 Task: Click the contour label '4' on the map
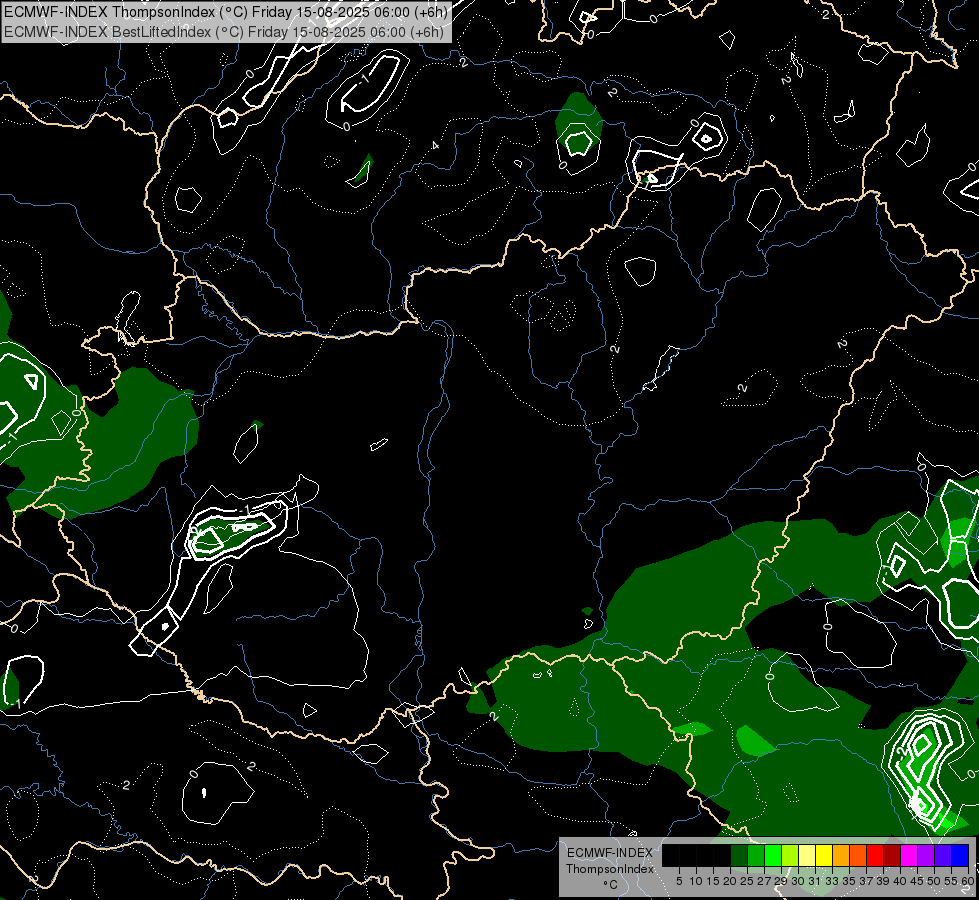(435, 146)
